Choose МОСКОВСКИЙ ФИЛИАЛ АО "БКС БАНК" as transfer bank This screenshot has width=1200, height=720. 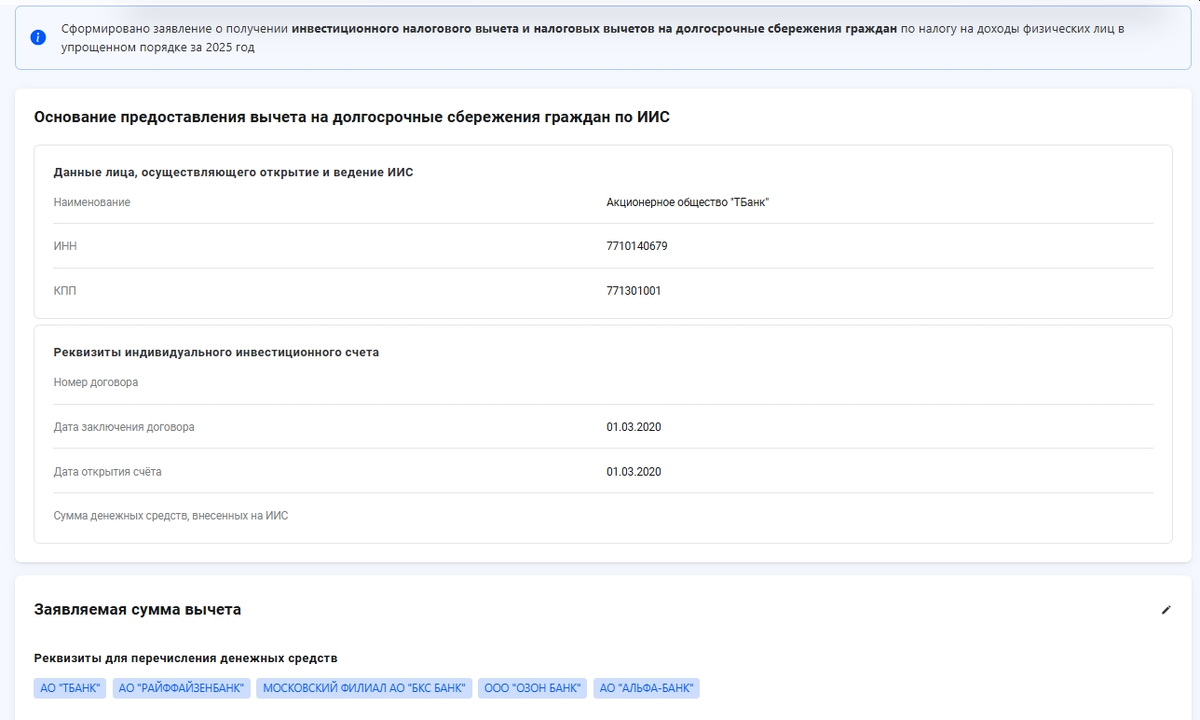[364, 688]
